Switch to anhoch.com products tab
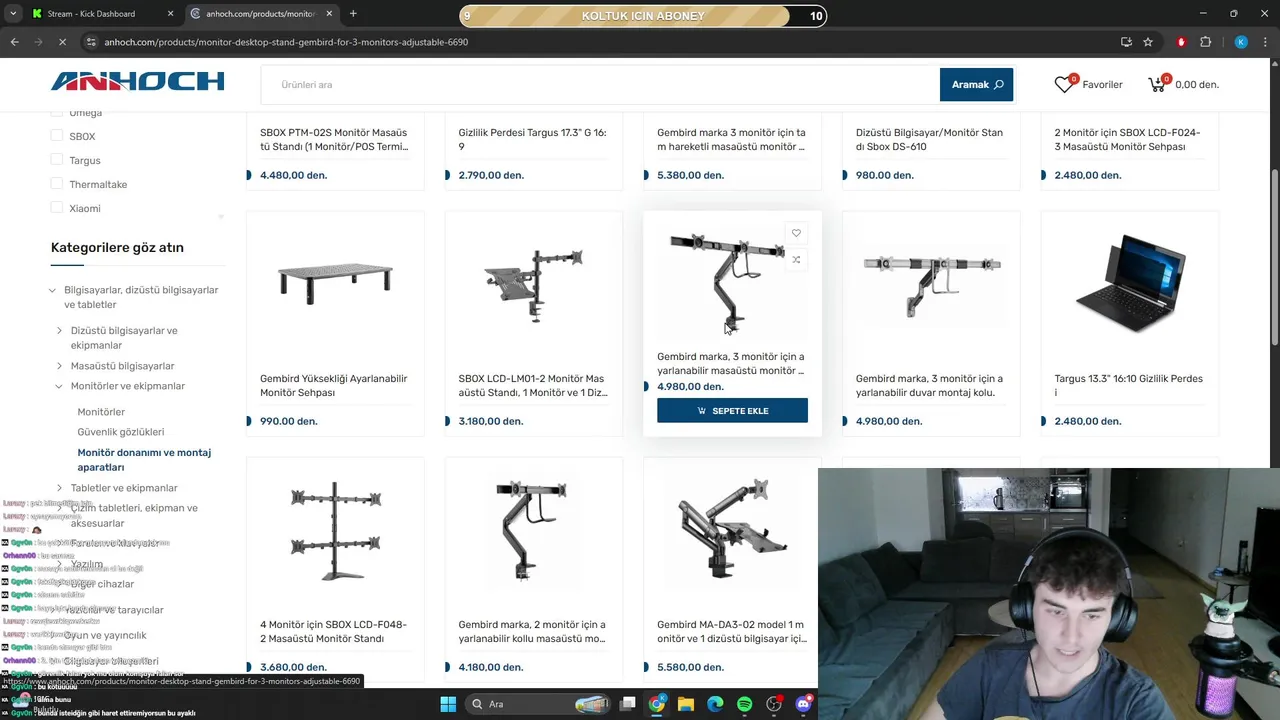 click(261, 14)
